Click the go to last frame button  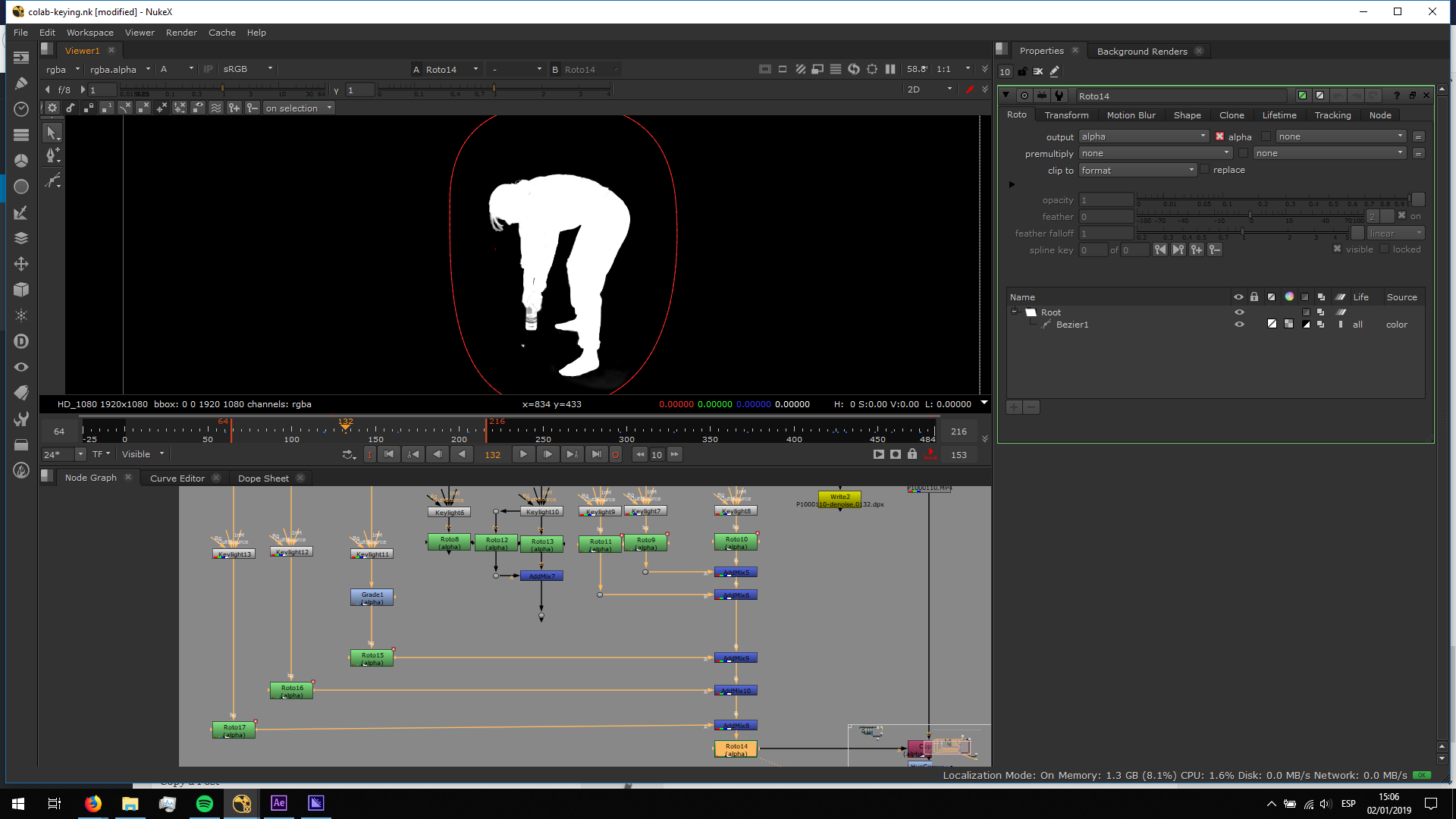click(x=597, y=454)
